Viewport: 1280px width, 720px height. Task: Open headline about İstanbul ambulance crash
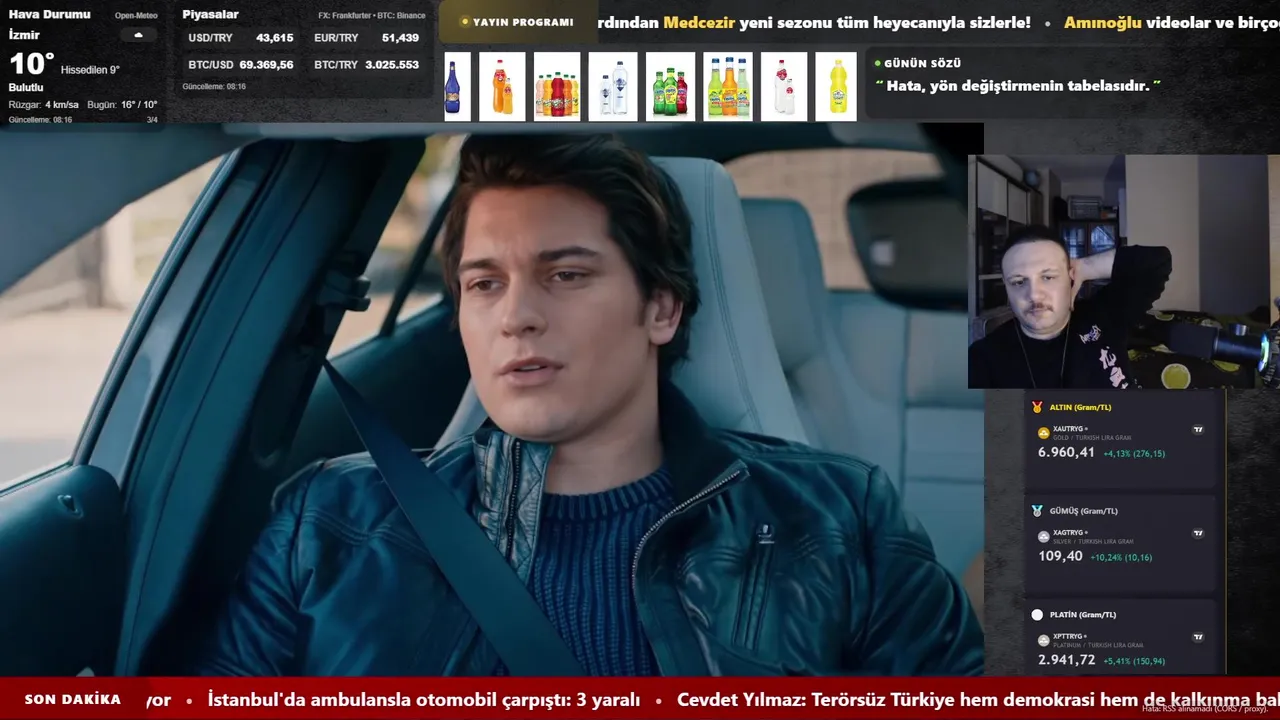[x=424, y=700]
